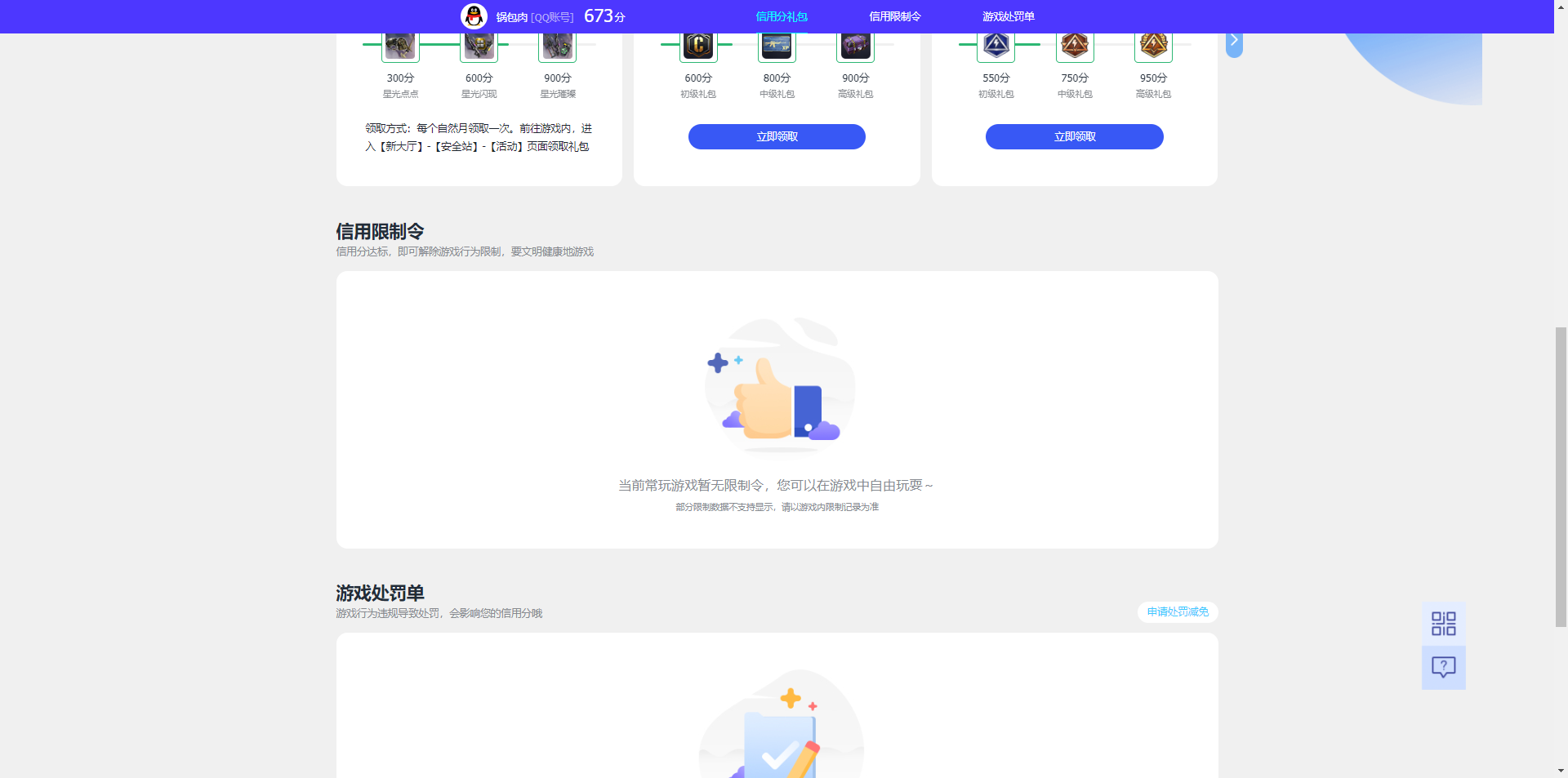
Task: Click the 900分 高级礼包 item icon
Action: [x=856, y=46]
